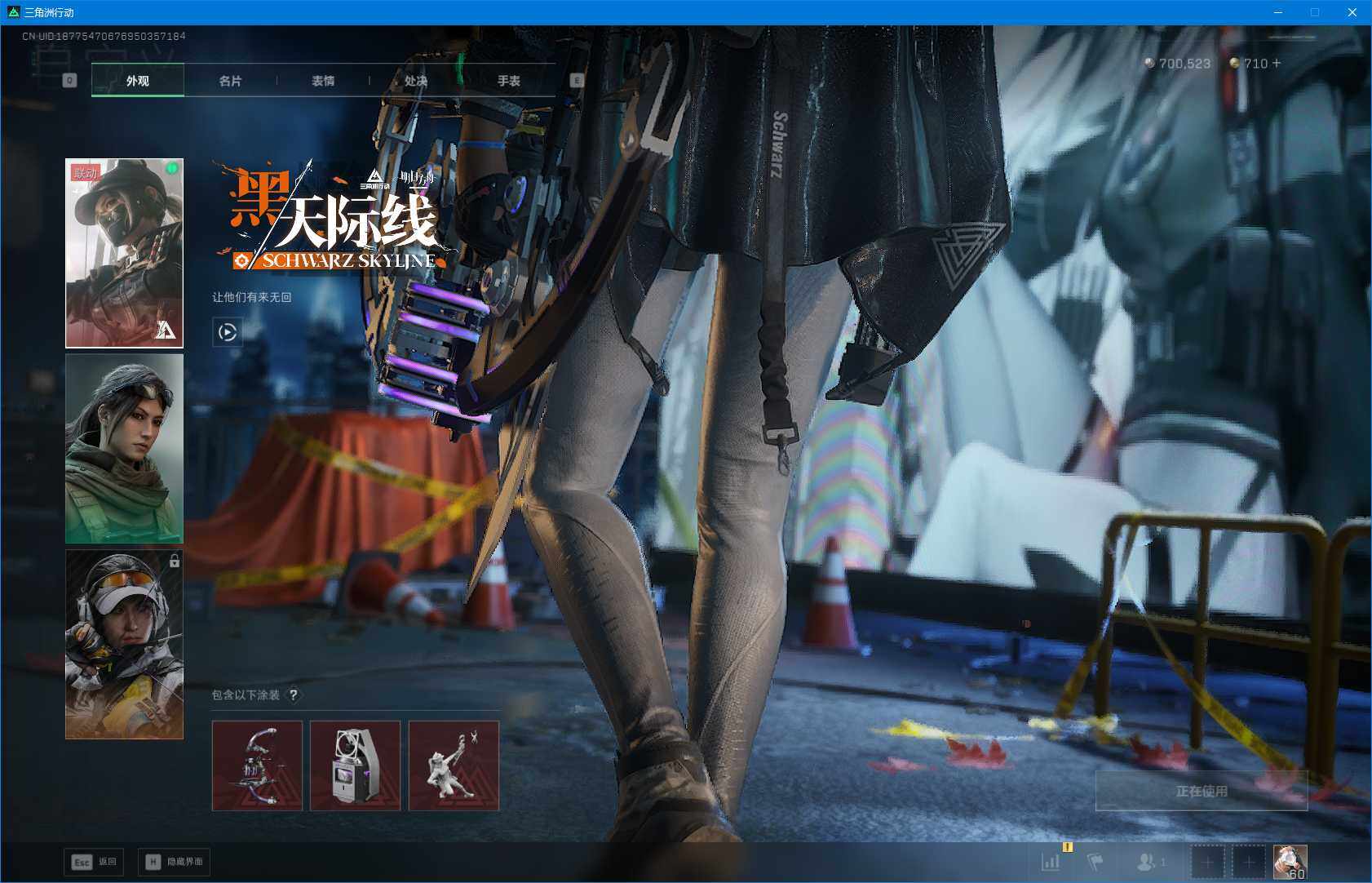
Task: Click the second empty squad slot plus
Action: click(x=1249, y=862)
